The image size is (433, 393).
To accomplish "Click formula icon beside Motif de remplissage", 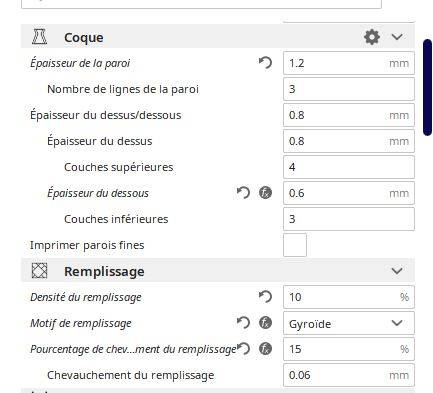I will coord(265,323).
